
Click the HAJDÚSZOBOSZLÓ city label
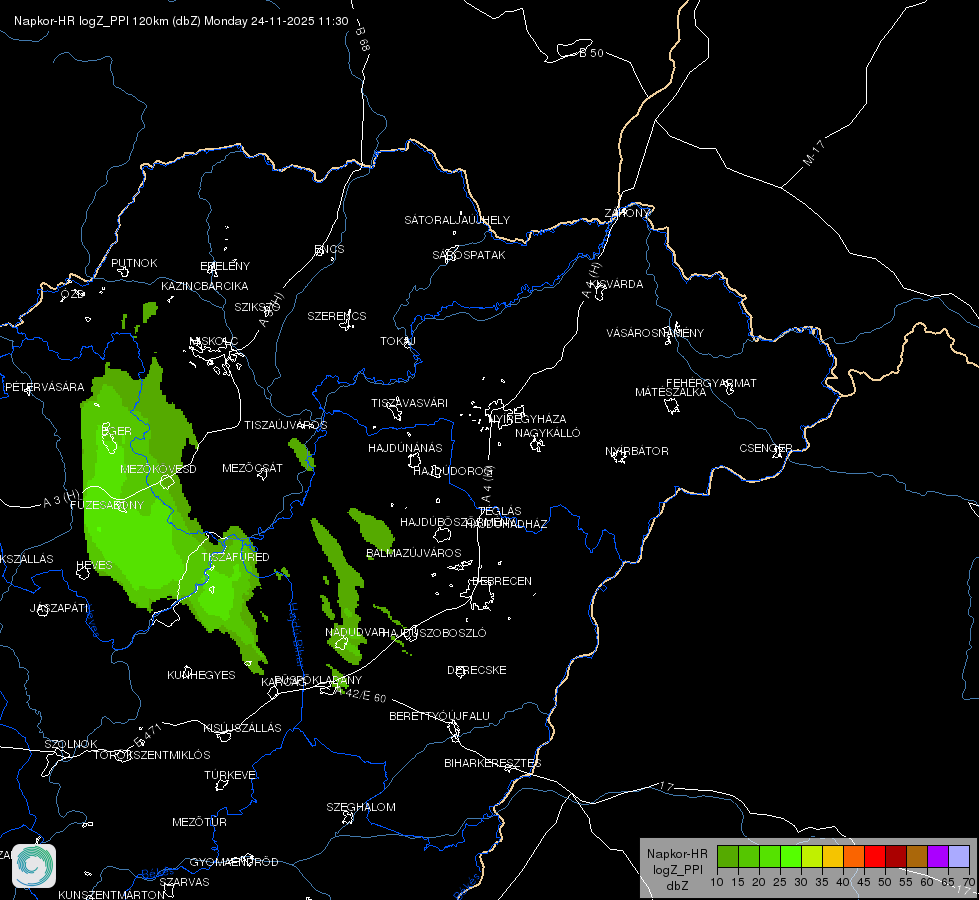[435, 633]
